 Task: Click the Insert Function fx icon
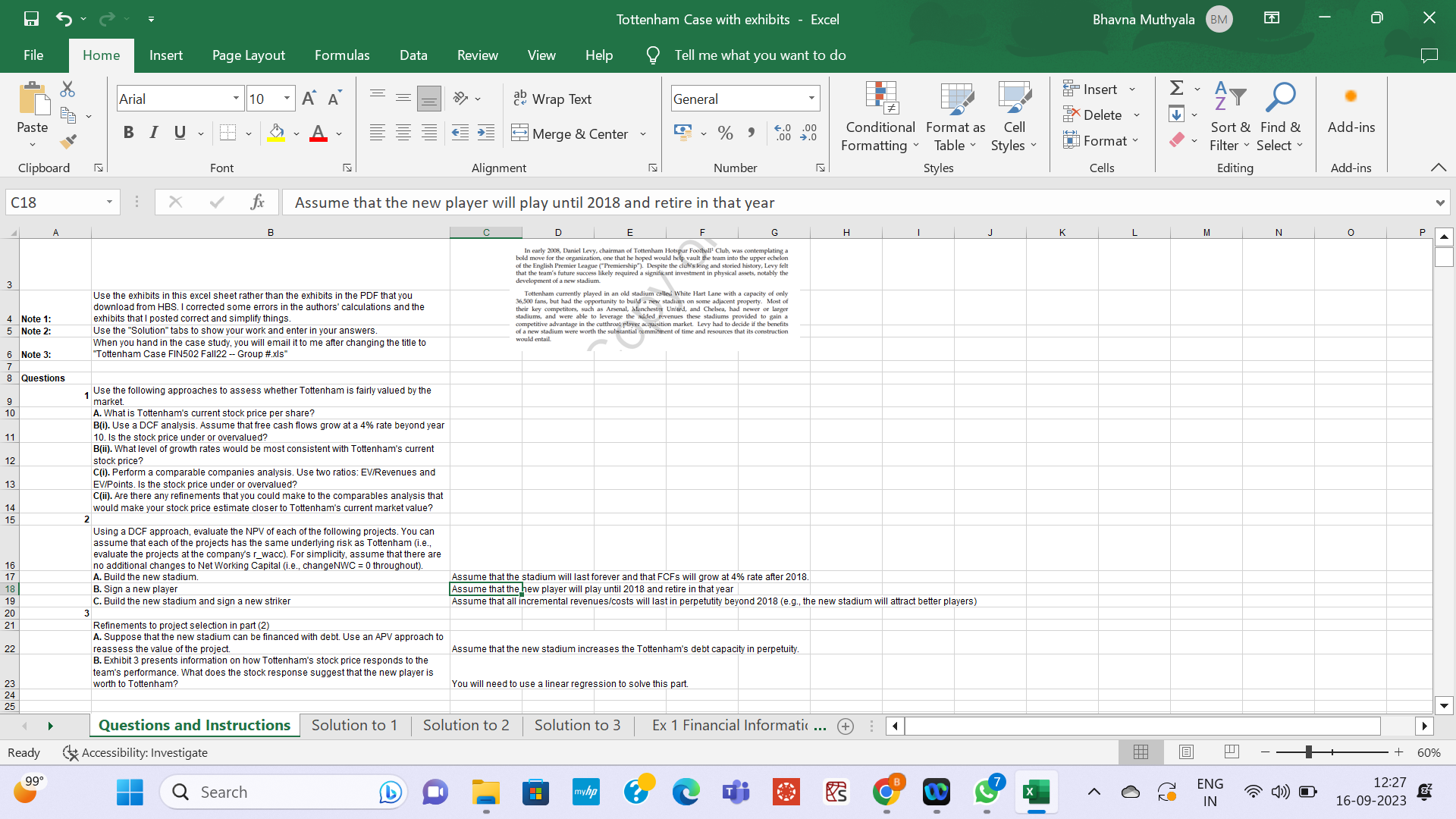[x=258, y=202]
